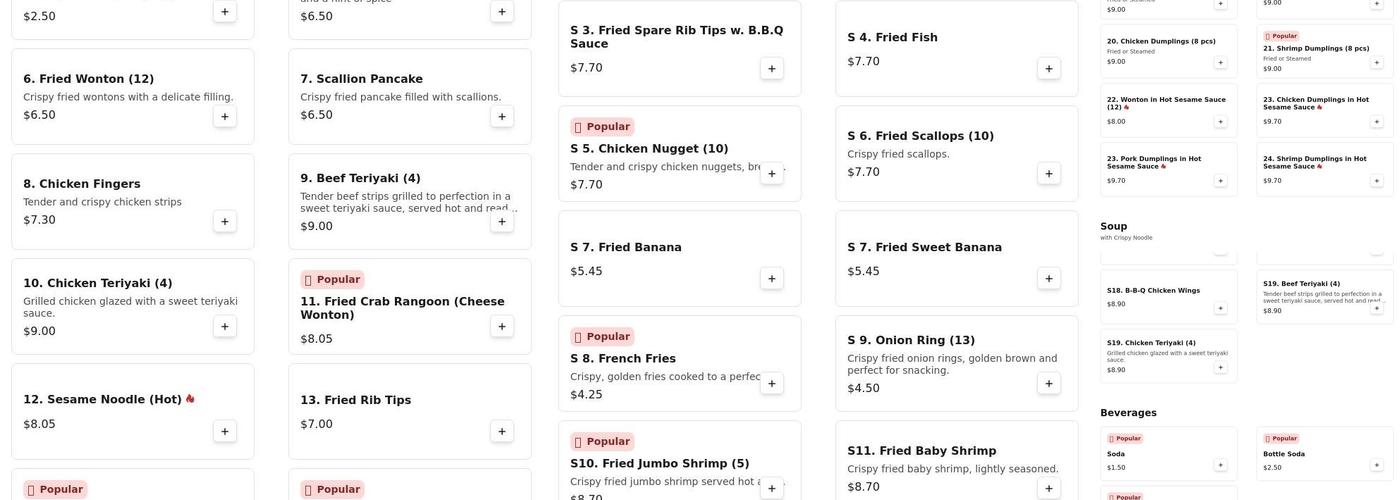
Task: Add S 8. French Fries to cart
Action: coord(771,383)
